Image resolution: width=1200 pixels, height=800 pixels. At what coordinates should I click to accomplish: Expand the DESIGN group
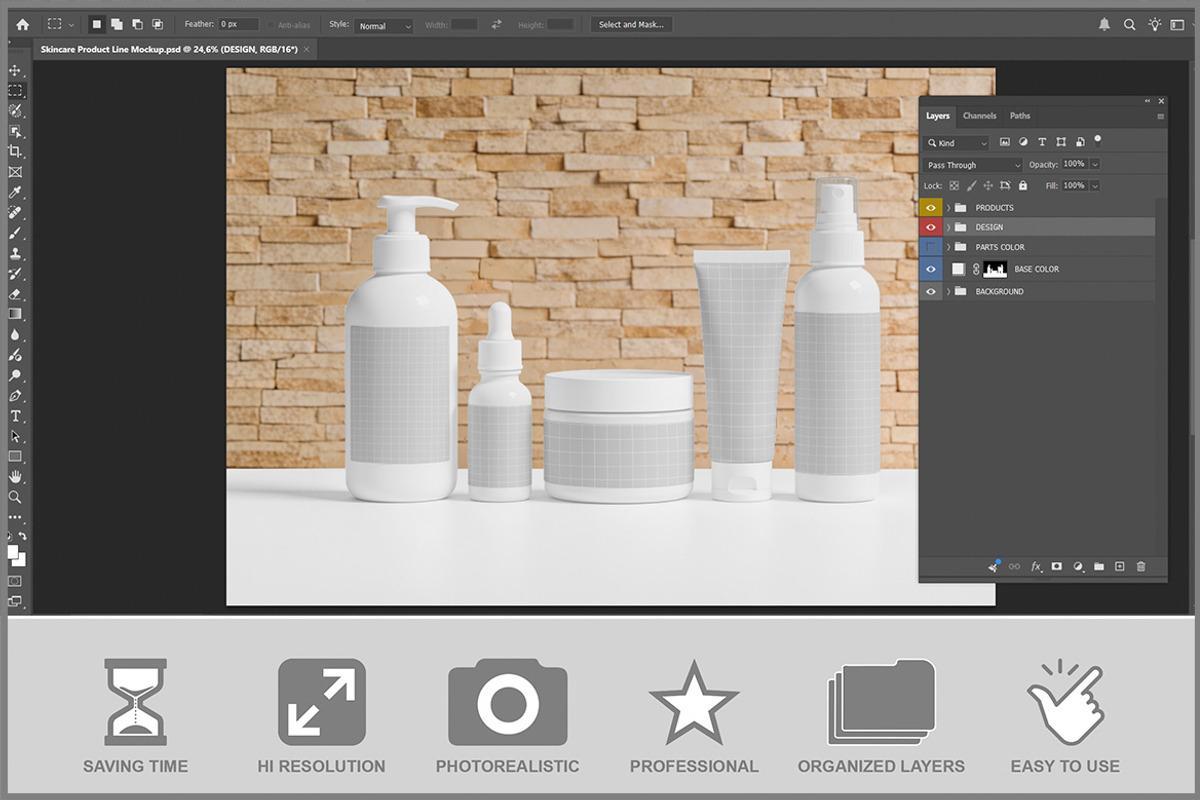[948, 227]
